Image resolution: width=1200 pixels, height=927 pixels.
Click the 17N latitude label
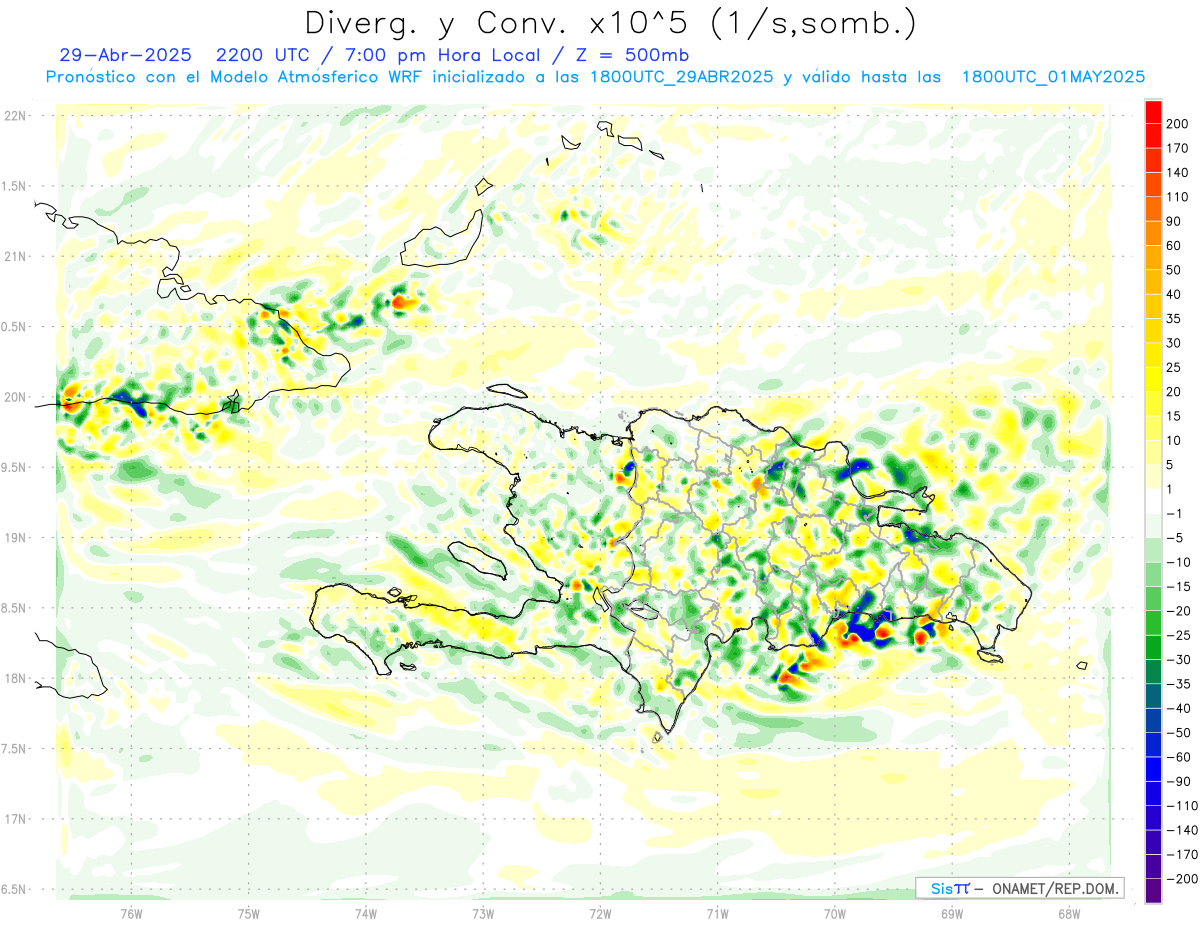(x=13, y=819)
